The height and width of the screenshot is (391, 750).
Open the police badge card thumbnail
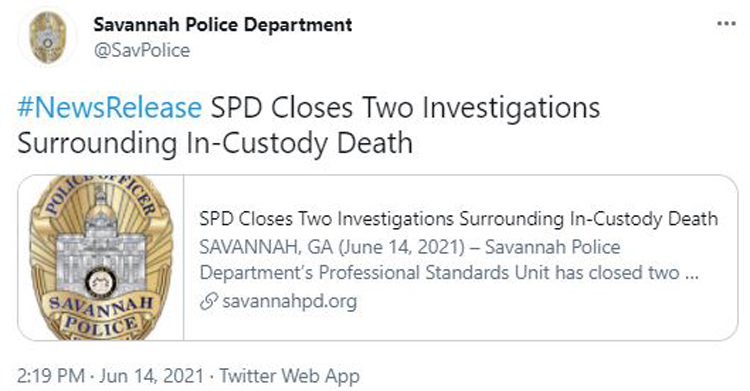[101, 257]
